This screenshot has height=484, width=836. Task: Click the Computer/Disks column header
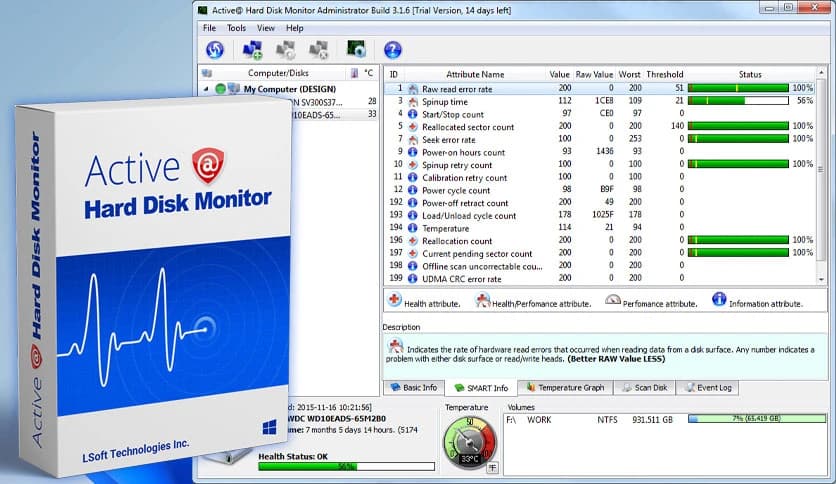(x=278, y=73)
